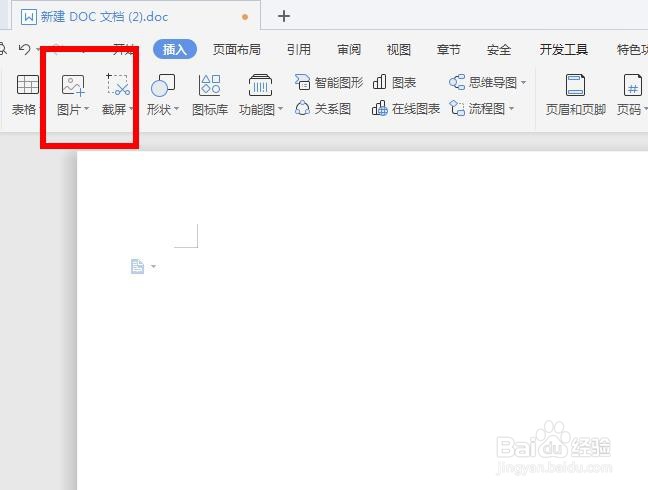Open a new tab with plus button
Viewport: 648px width, 490px height.
point(284,17)
